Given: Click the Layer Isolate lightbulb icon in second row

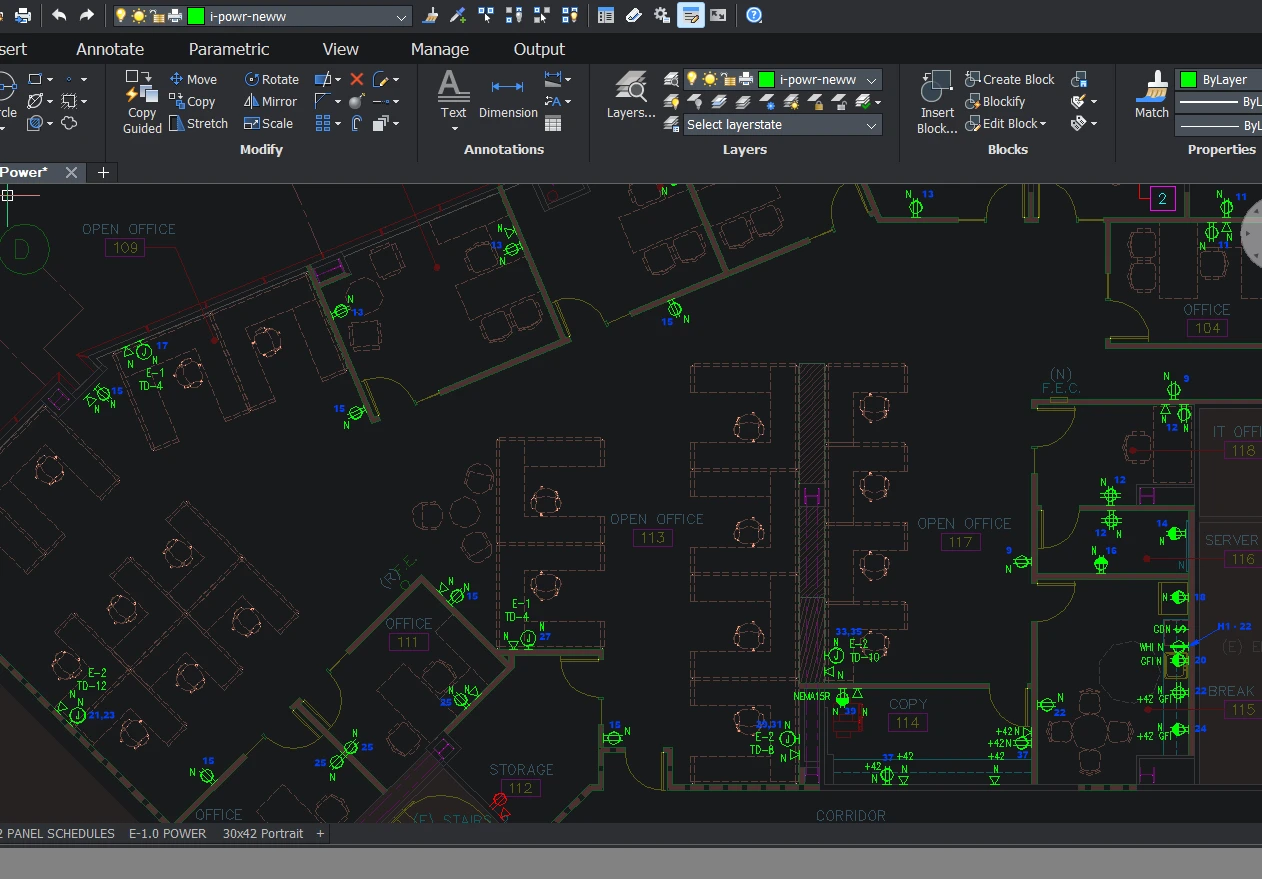Looking at the screenshot, I should [x=672, y=102].
